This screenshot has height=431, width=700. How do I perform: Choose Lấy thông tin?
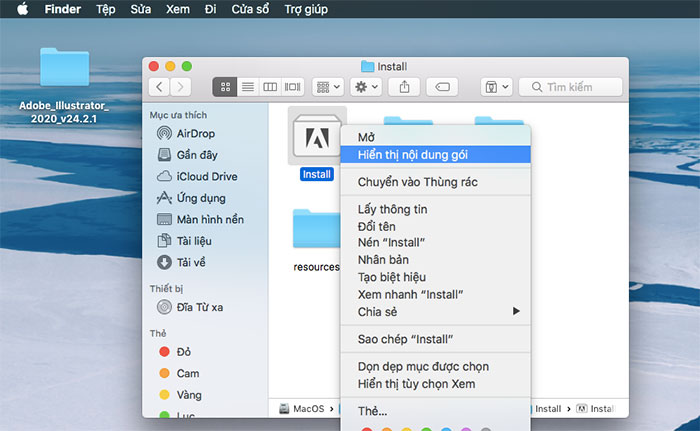[435, 209]
